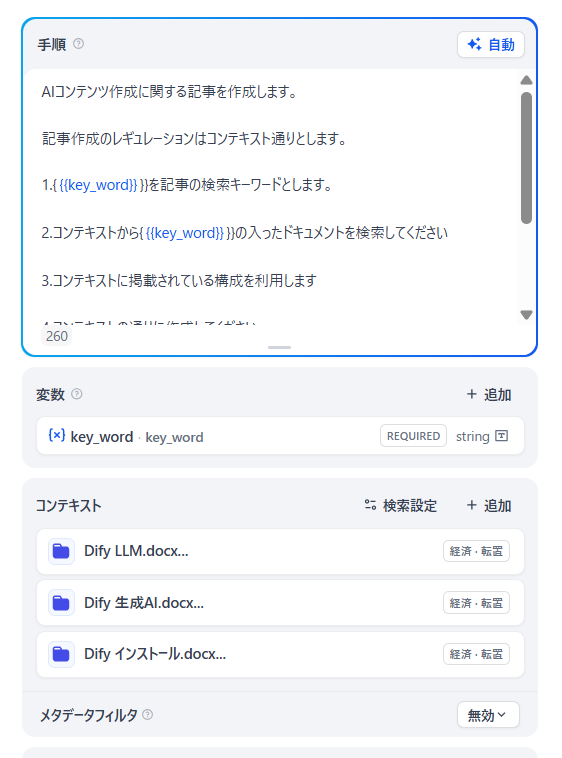This screenshot has width=562, height=758.
Task: Click the string type label
Action: 472,437
